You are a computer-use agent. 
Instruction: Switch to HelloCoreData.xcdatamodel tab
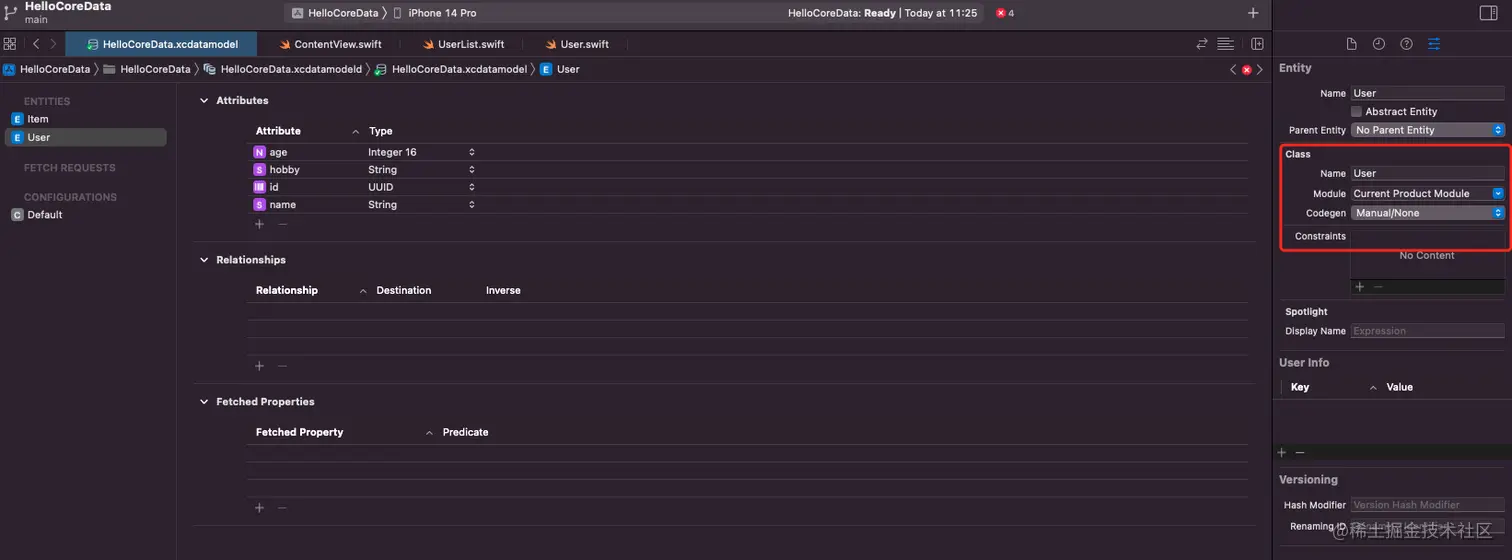pyautogui.click(x=161, y=44)
